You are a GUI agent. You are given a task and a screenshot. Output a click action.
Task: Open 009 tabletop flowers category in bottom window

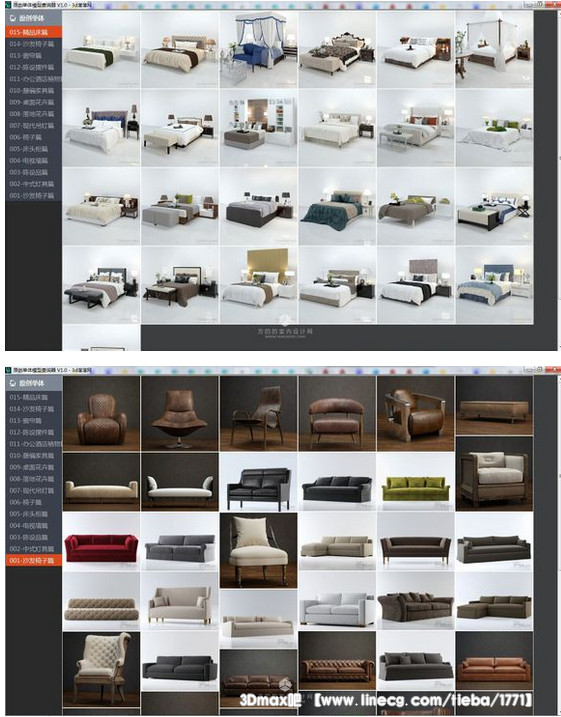(x=33, y=467)
